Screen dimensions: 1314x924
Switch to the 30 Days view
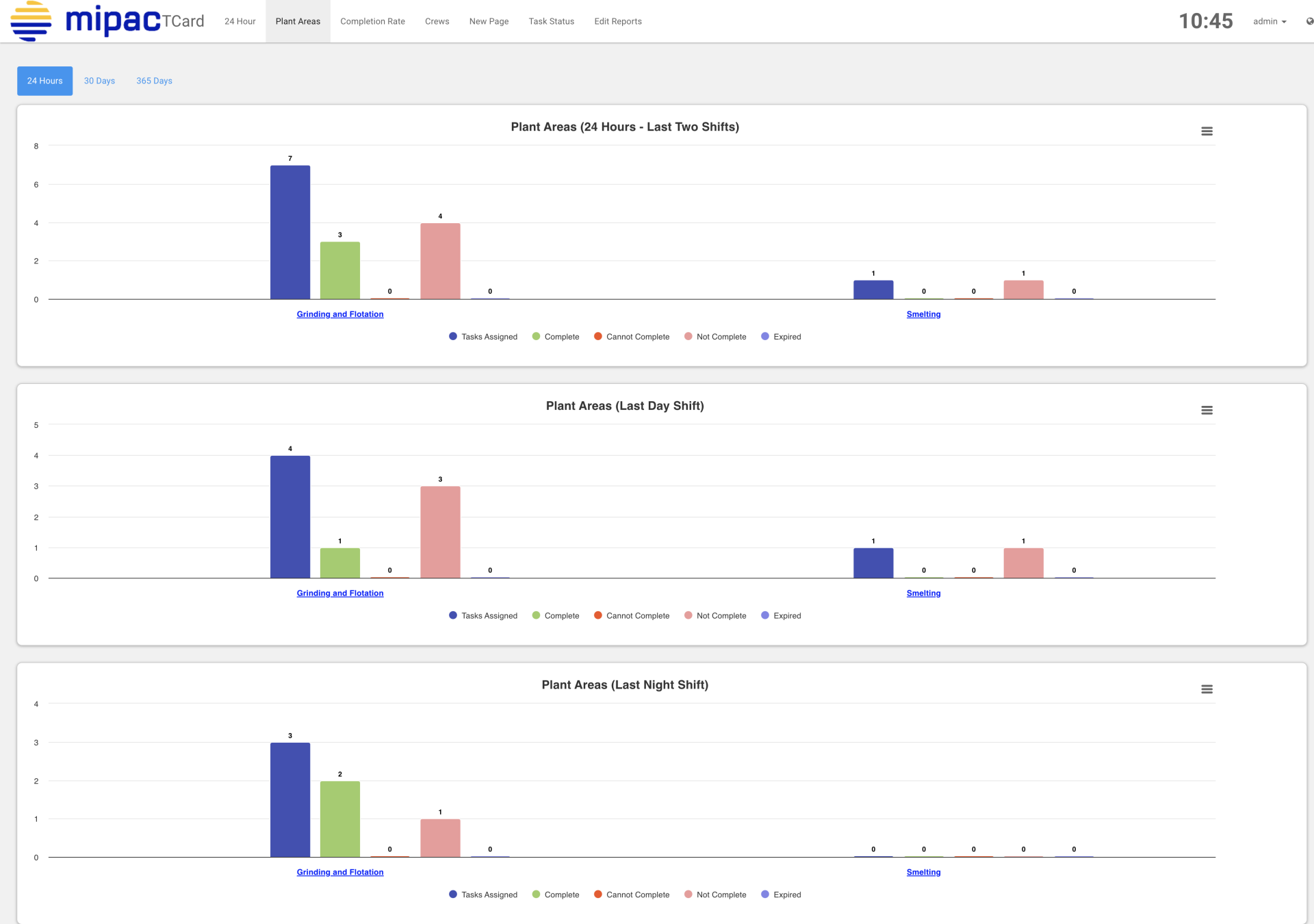99,81
